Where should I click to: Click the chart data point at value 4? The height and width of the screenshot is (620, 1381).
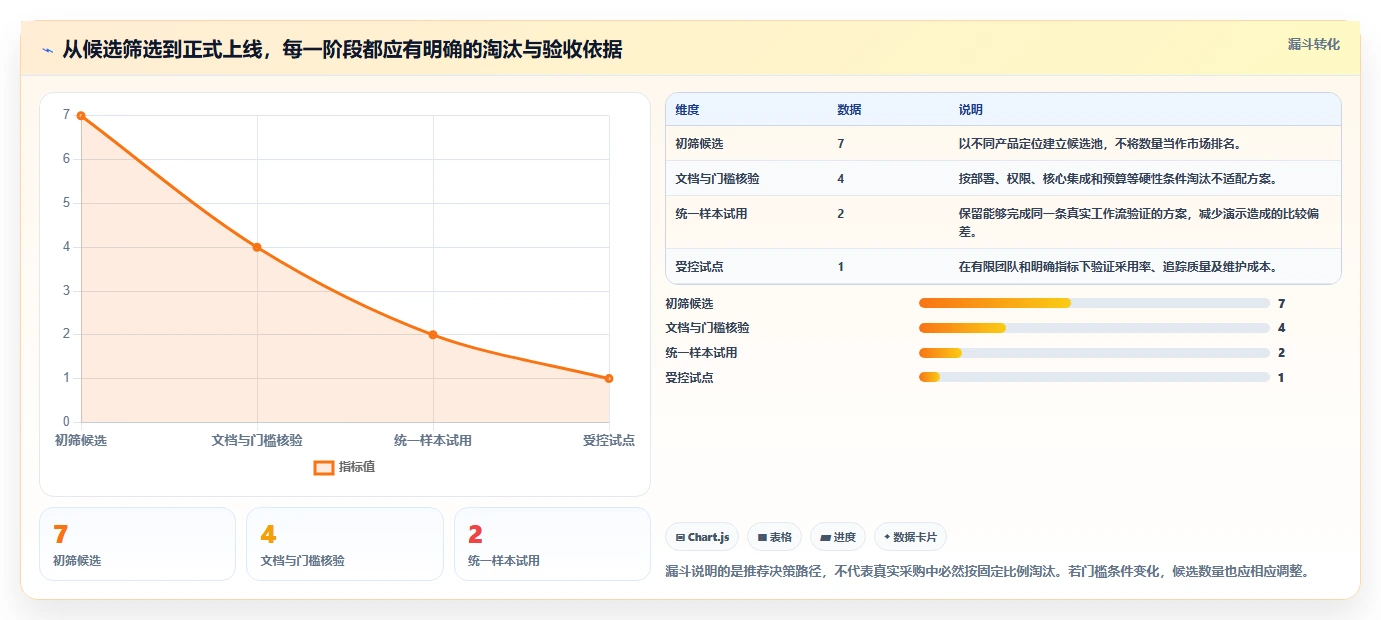(x=257, y=247)
